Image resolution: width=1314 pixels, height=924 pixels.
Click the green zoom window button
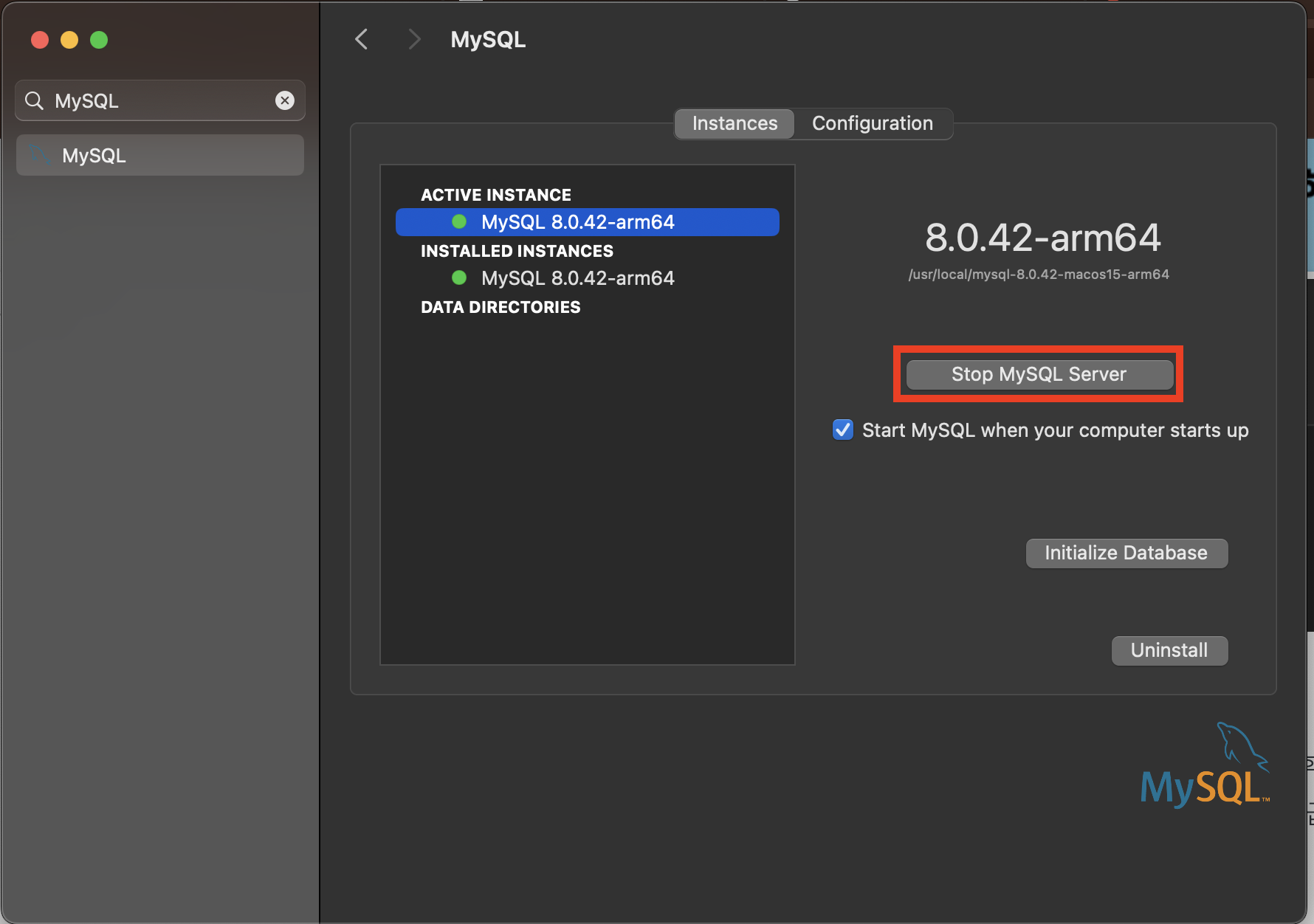tap(99, 40)
